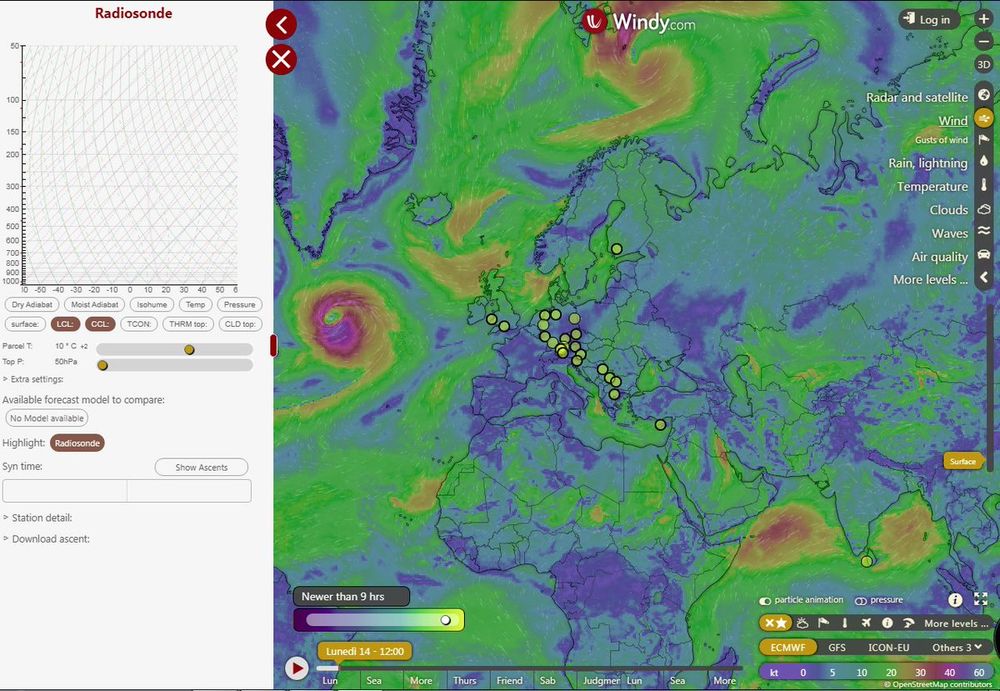
Task: Select the Clouds layer icon
Action: (983, 209)
